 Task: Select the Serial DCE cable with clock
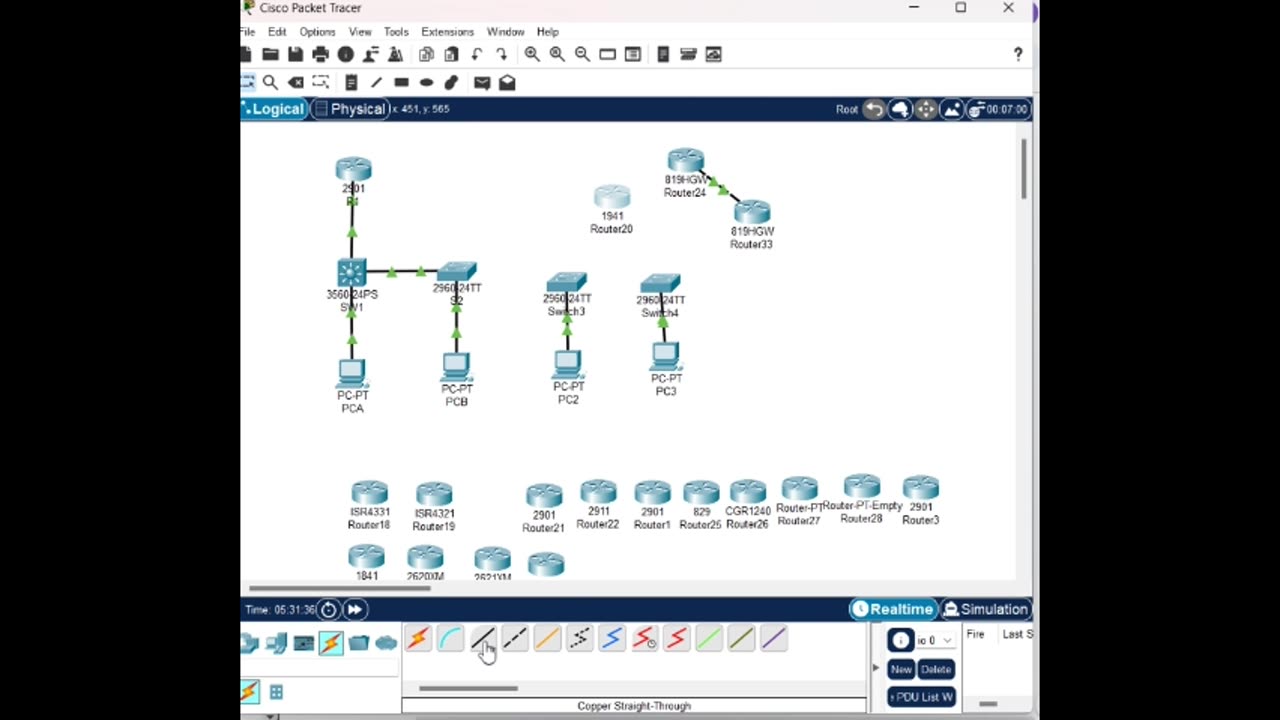[644, 638]
